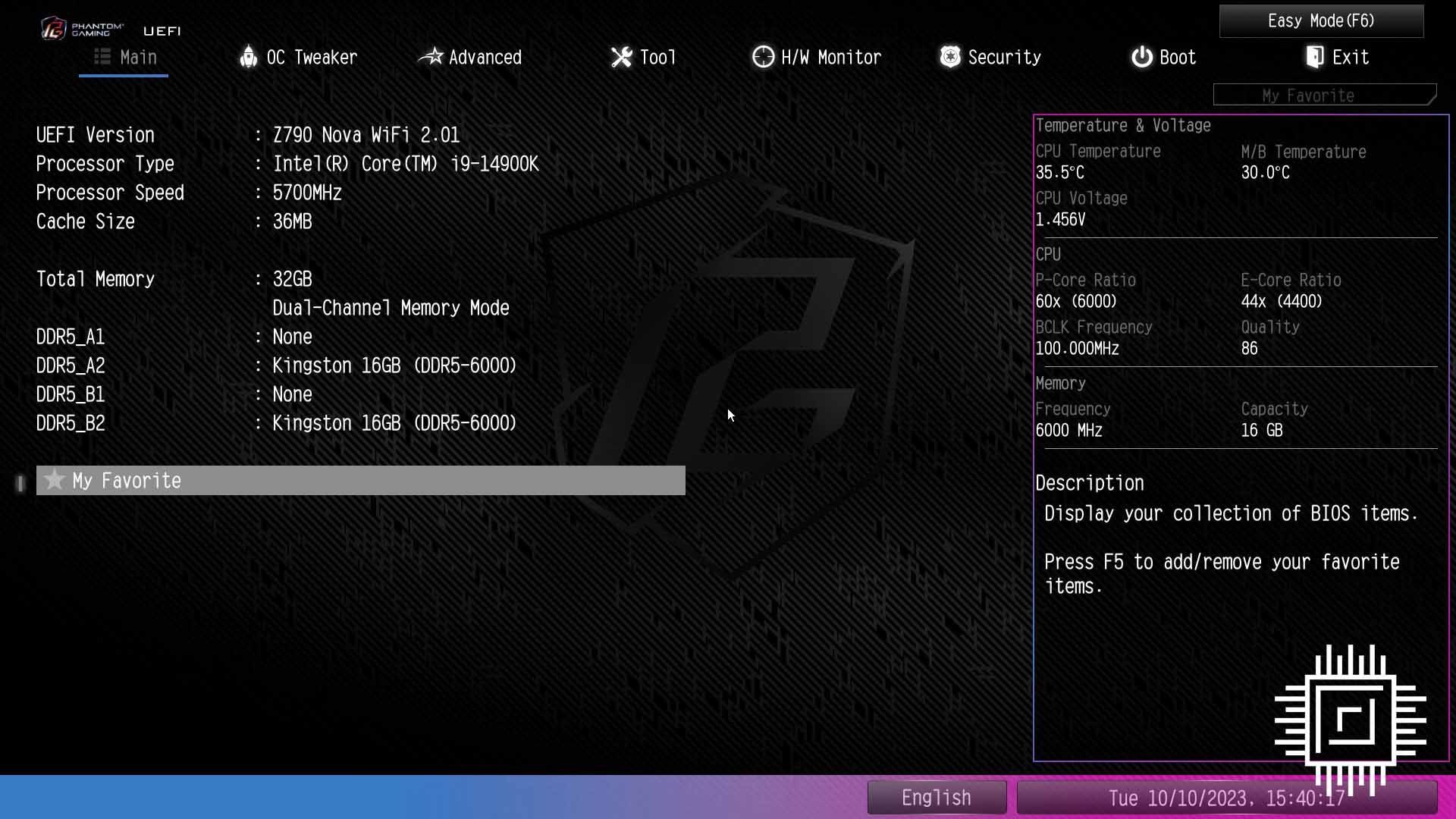Click Quality 86 value
Viewport: 1456px width, 819px height.
point(1249,348)
